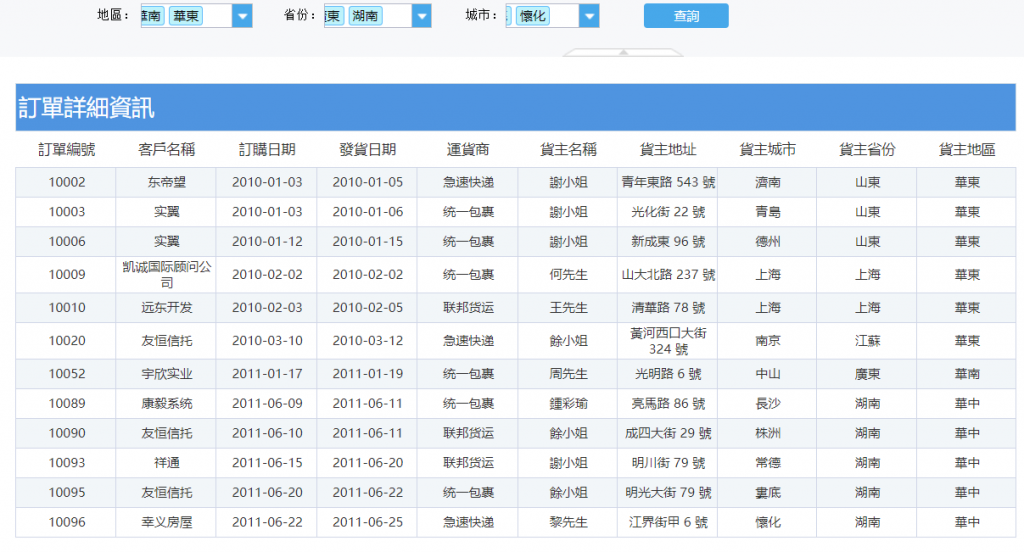Click the 訂單編號 column header
The height and width of the screenshot is (552, 1024).
[66, 150]
